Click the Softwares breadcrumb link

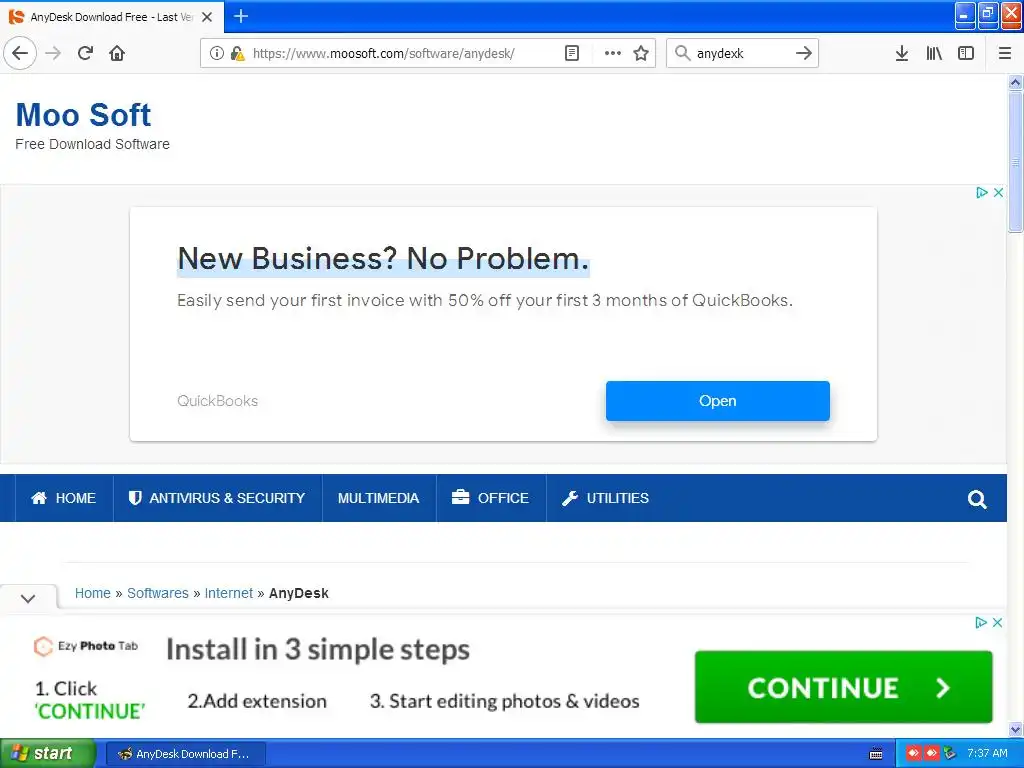point(157,593)
